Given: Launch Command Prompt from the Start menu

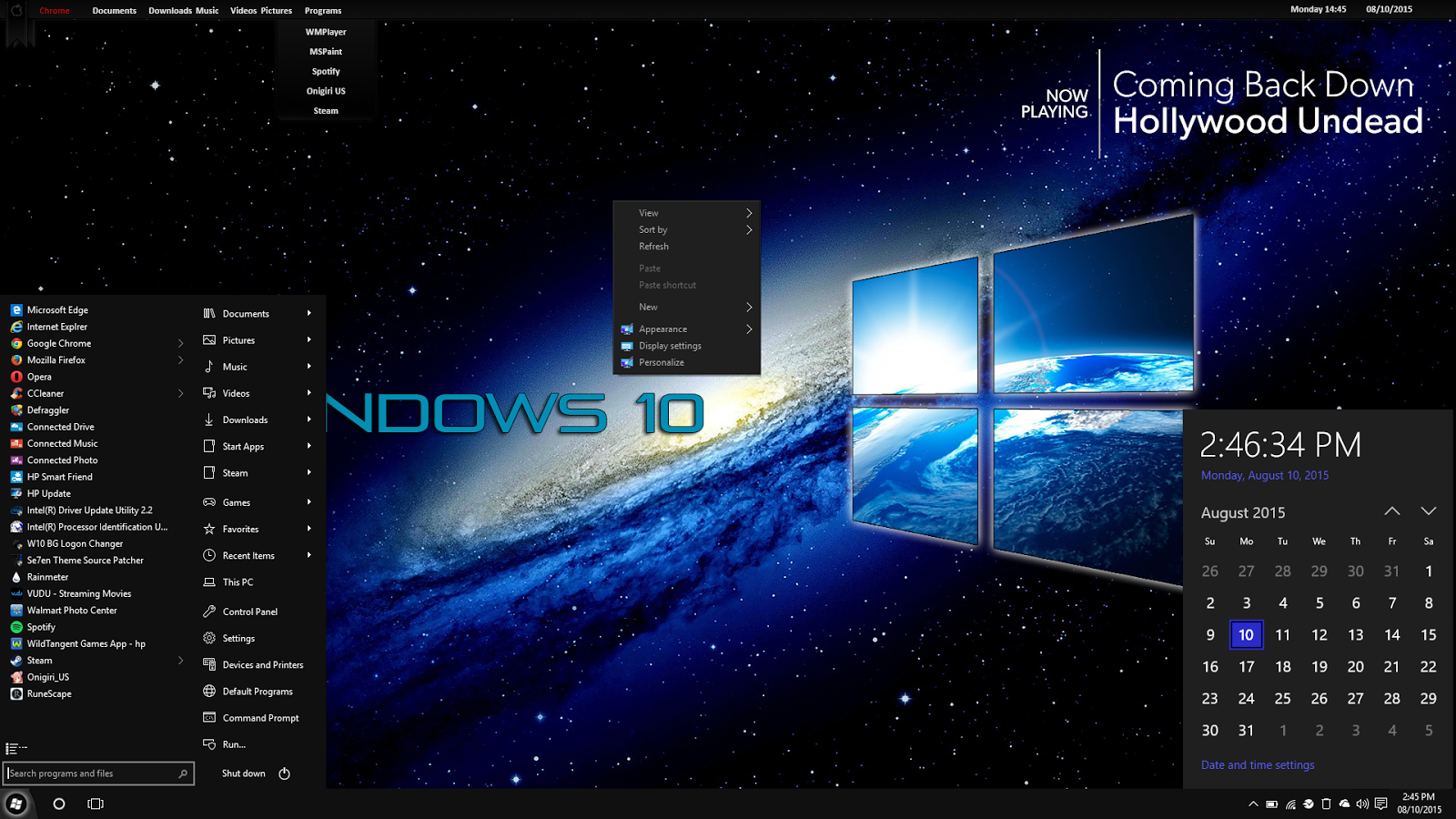Looking at the screenshot, I should pyautogui.click(x=251, y=718).
